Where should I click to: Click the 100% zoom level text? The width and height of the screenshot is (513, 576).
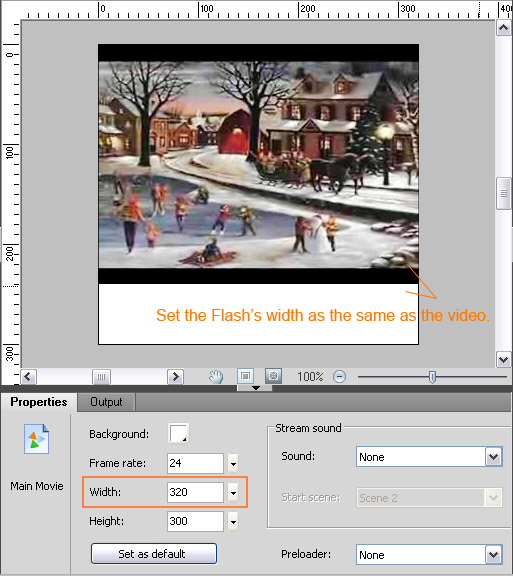tap(310, 377)
